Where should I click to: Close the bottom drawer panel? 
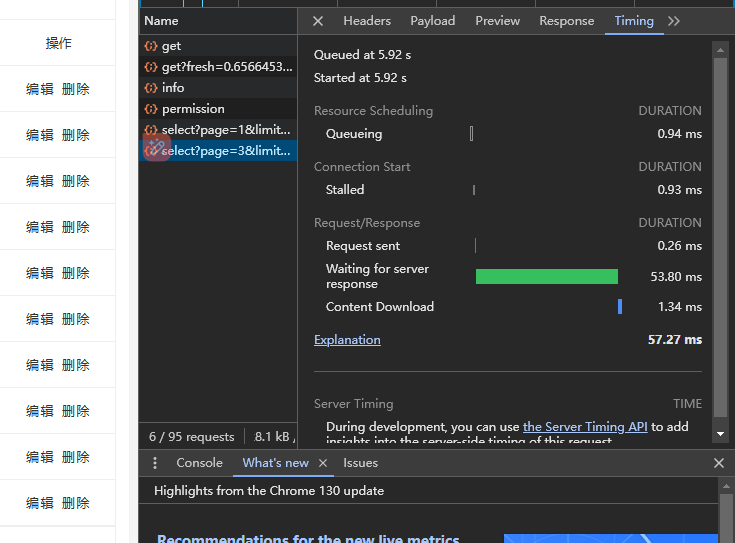click(719, 463)
